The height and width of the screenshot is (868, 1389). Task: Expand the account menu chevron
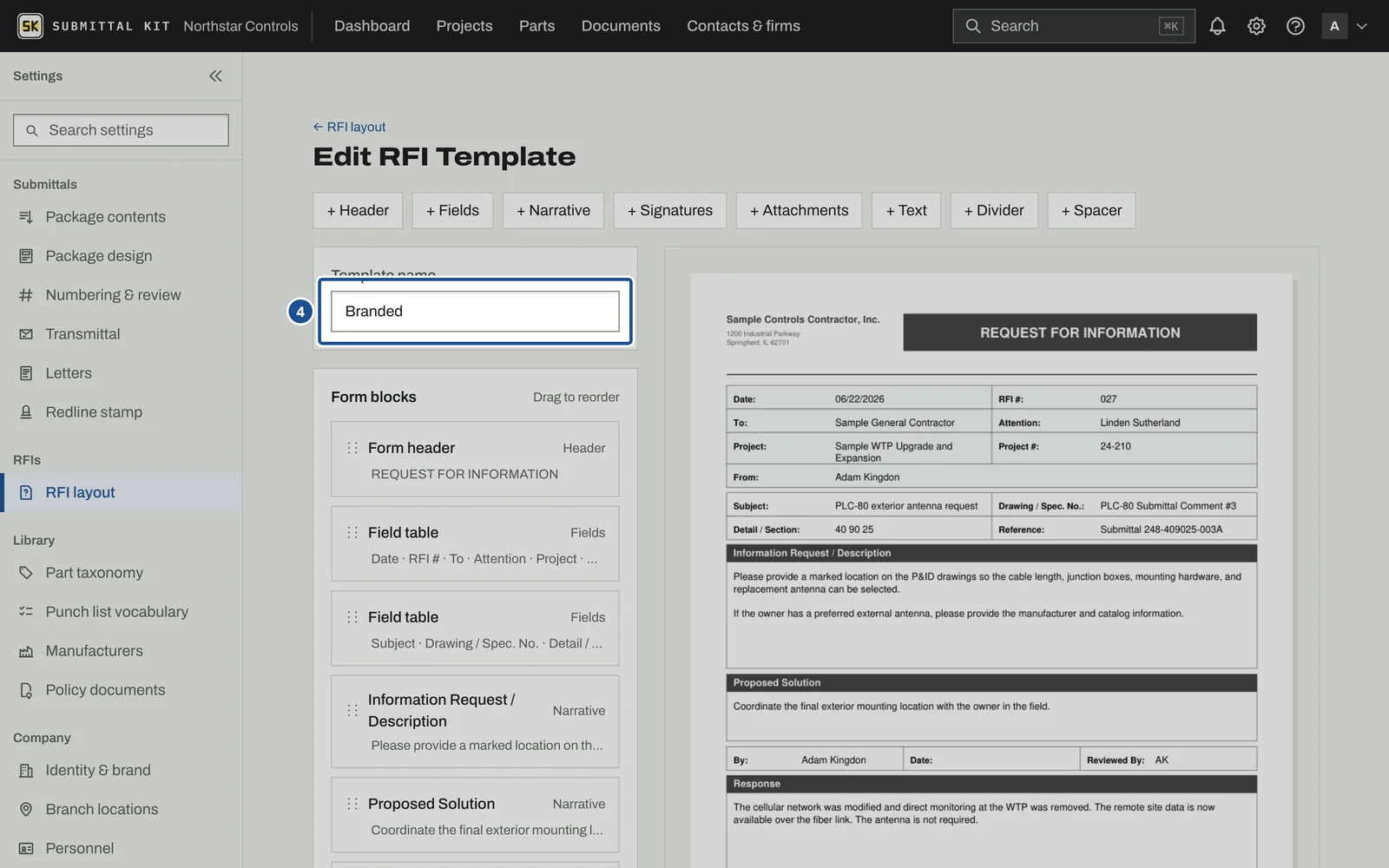[x=1362, y=26]
